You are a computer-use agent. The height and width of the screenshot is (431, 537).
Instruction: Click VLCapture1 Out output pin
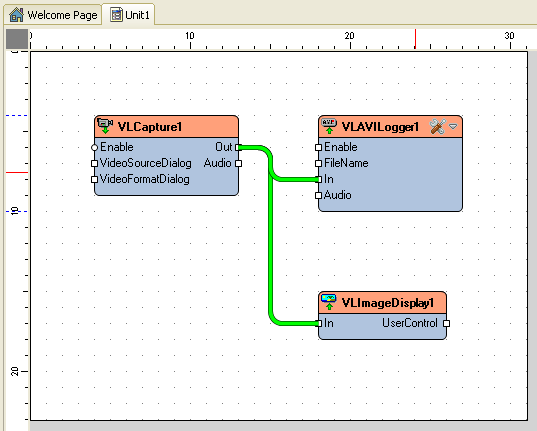click(x=239, y=147)
